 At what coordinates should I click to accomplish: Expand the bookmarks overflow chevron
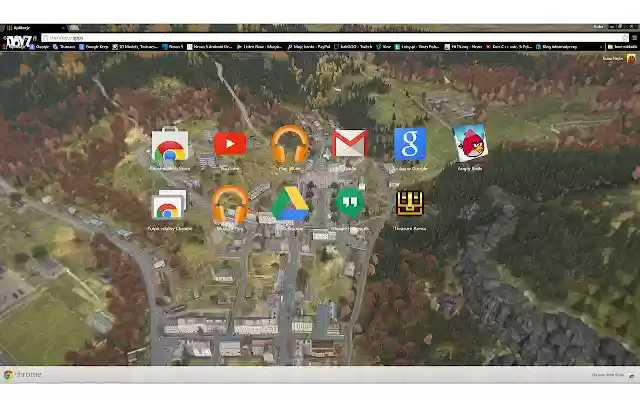point(601,47)
